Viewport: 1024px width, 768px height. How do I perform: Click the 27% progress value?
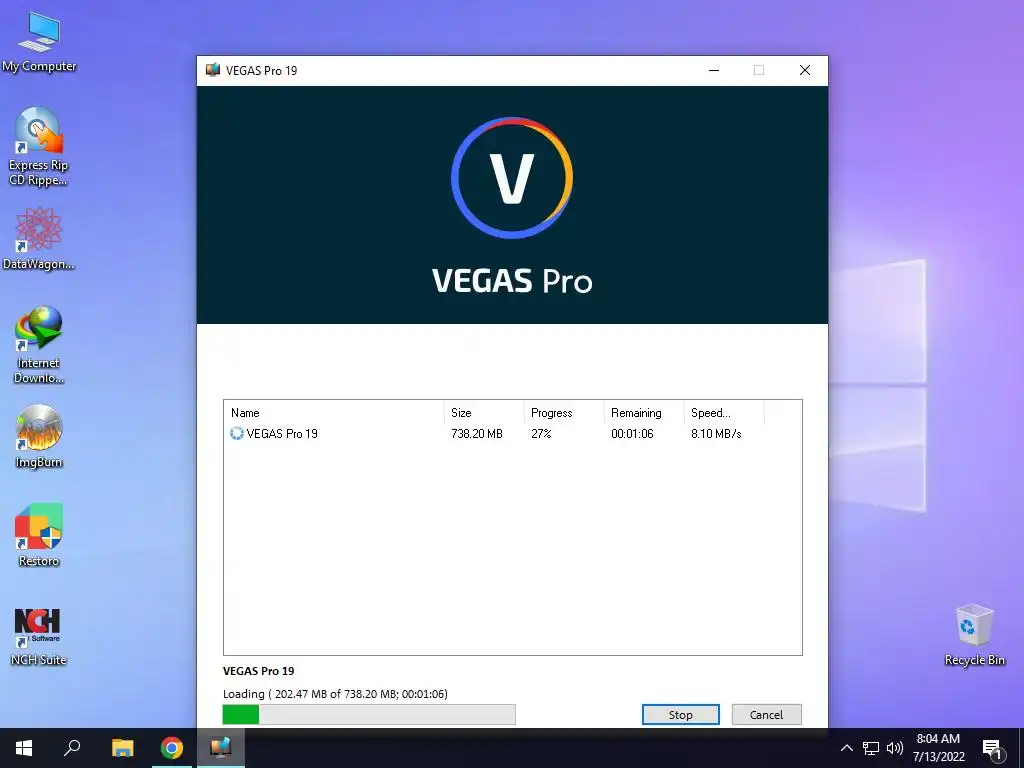(x=541, y=434)
